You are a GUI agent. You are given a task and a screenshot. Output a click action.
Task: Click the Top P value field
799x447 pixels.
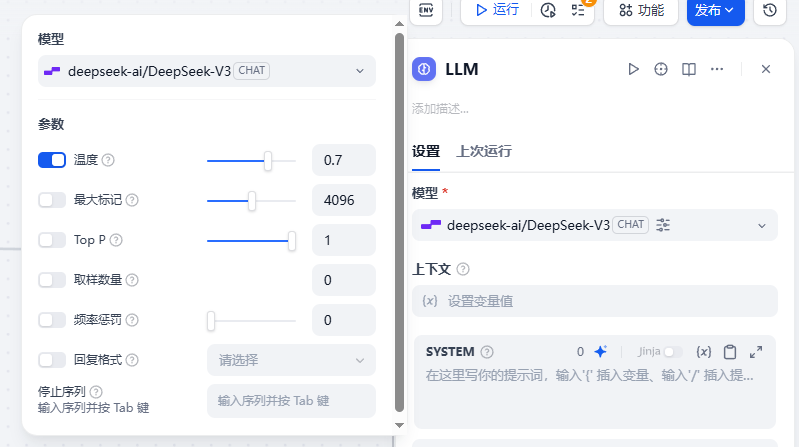coord(344,240)
